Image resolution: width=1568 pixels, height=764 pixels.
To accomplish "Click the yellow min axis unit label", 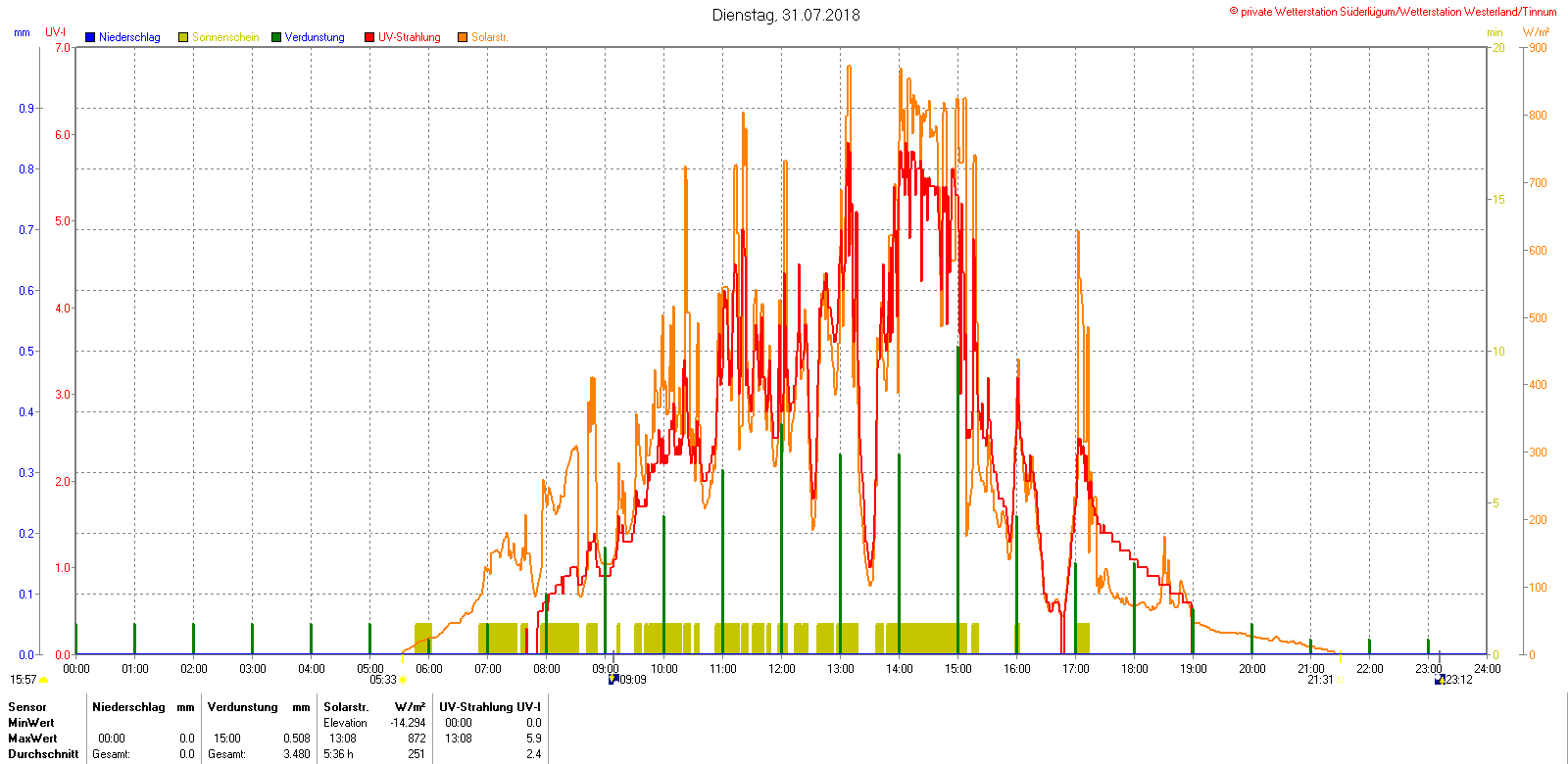I will pos(1494,32).
